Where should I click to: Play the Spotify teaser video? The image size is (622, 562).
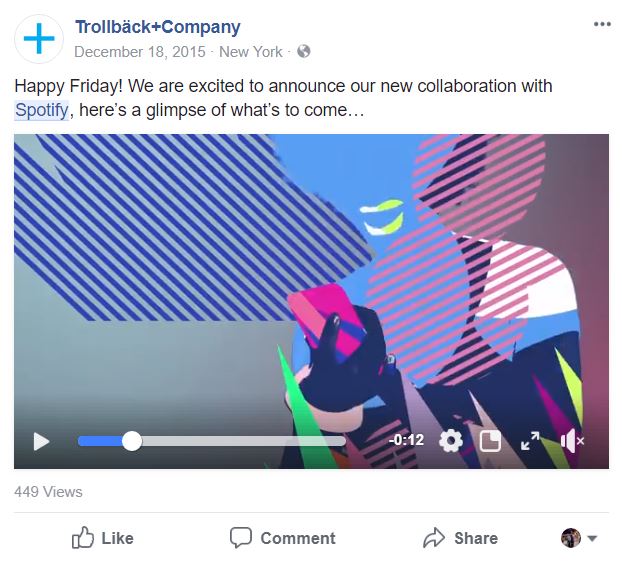coord(41,441)
